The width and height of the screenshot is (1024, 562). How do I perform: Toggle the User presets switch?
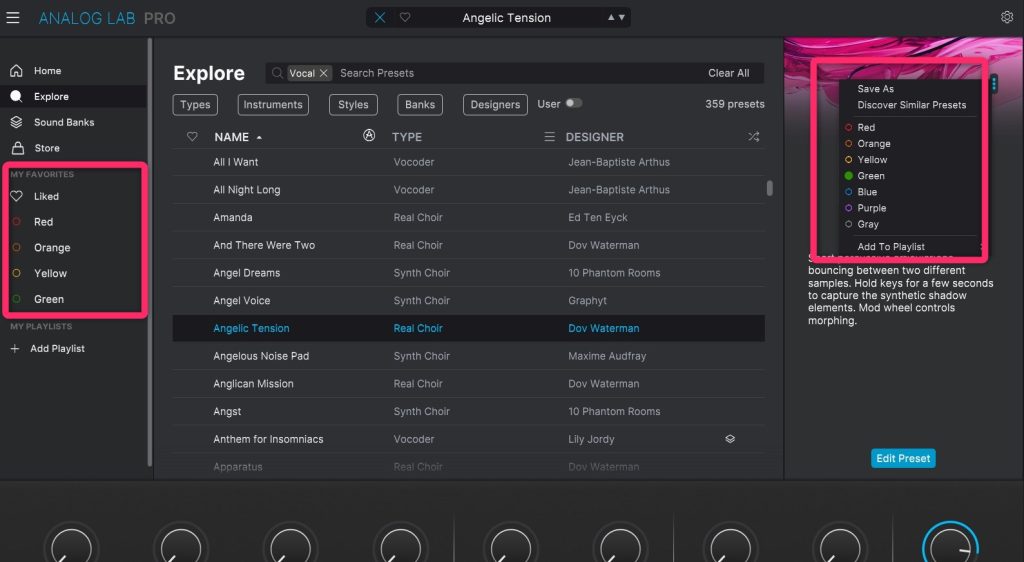(x=573, y=103)
